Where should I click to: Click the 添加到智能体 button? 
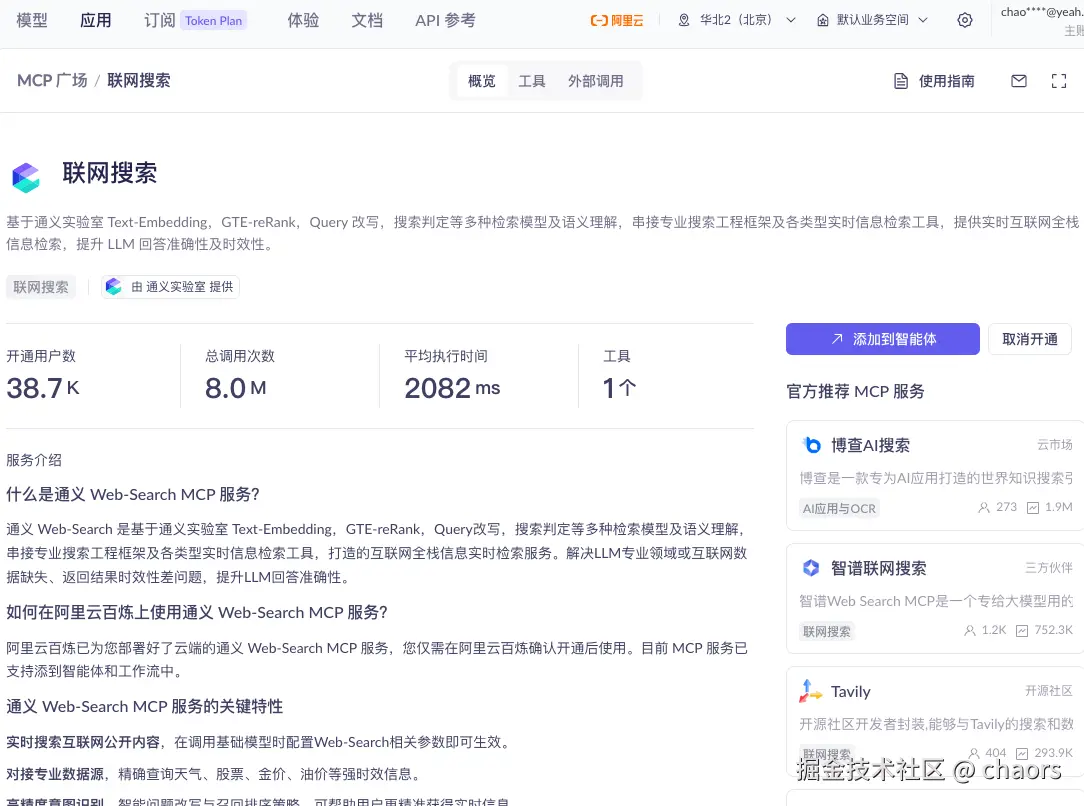coord(882,339)
